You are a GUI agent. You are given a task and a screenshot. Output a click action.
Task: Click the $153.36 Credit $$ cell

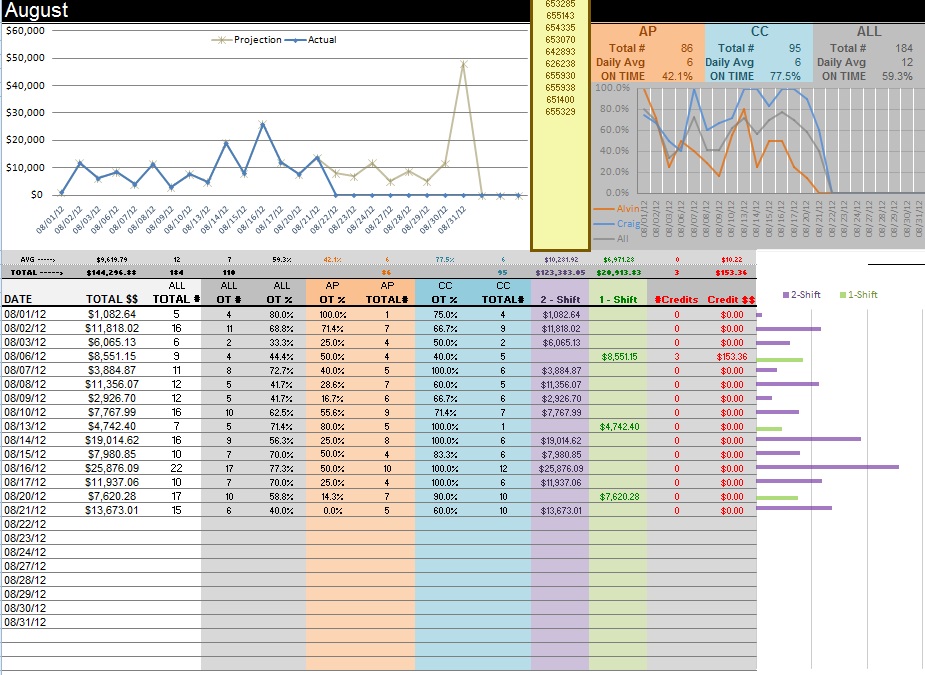coord(730,355)
